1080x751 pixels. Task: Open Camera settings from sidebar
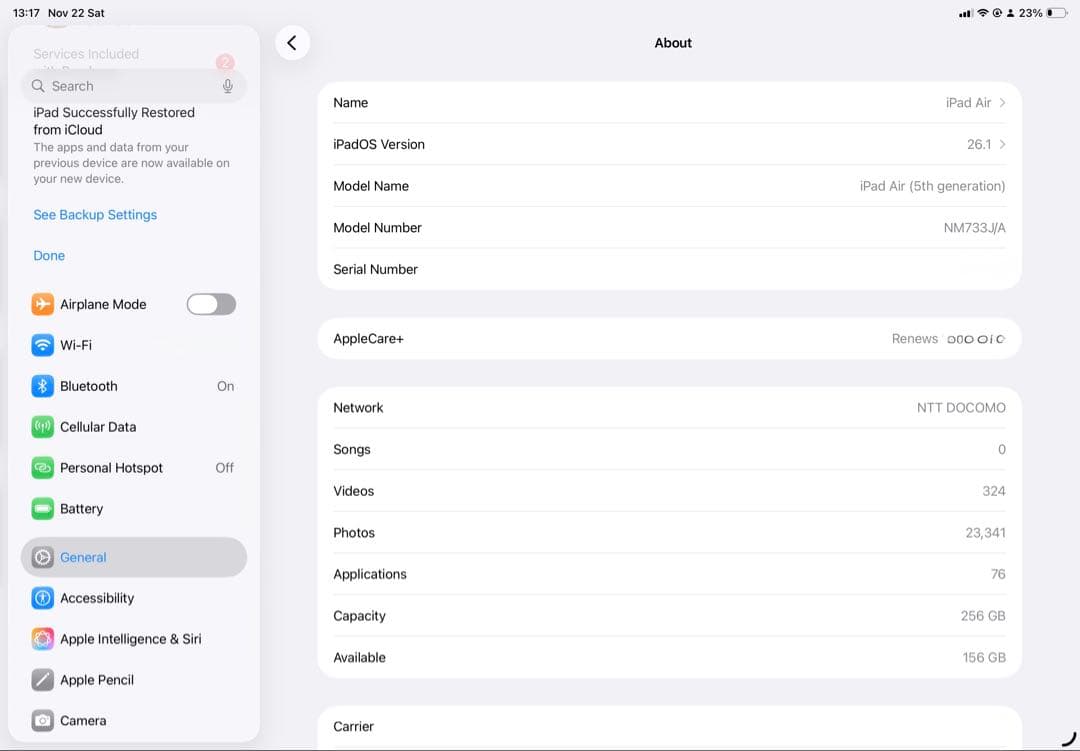(88, 720)
